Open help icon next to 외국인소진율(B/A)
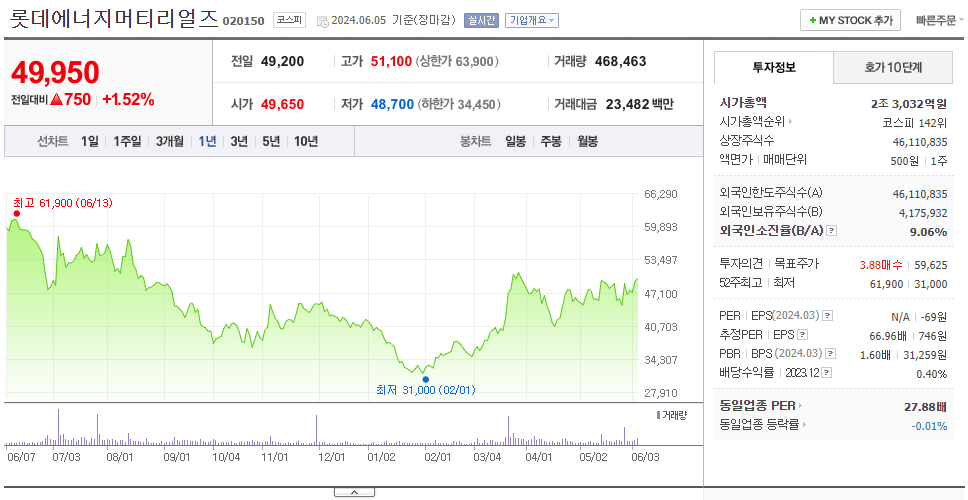Viewport: 968px width, 500px height. click(x=832, y=231)
